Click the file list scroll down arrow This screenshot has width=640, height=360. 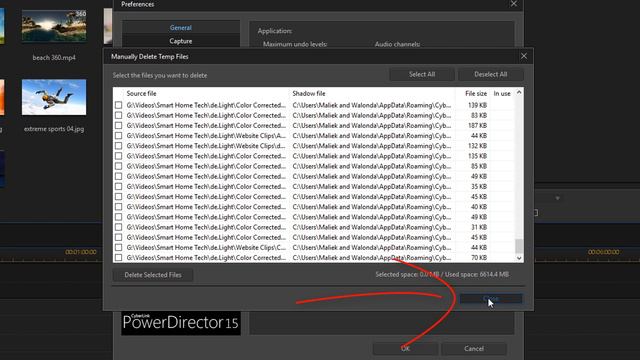point(519,258)
